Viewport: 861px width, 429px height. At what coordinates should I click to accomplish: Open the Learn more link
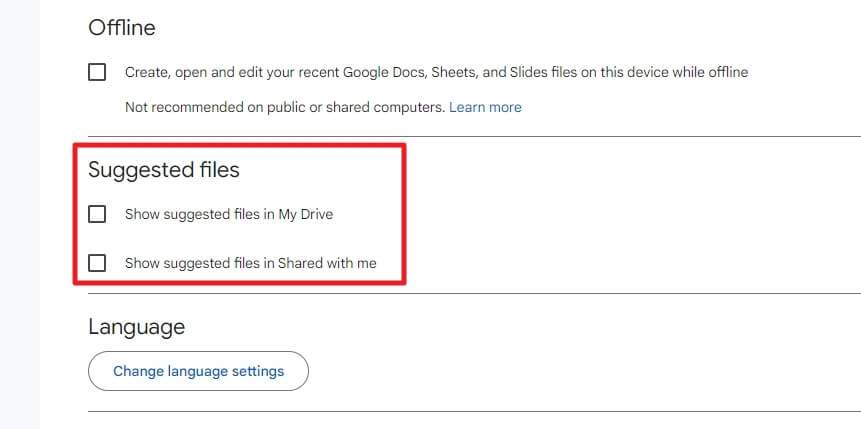(485, 107)
